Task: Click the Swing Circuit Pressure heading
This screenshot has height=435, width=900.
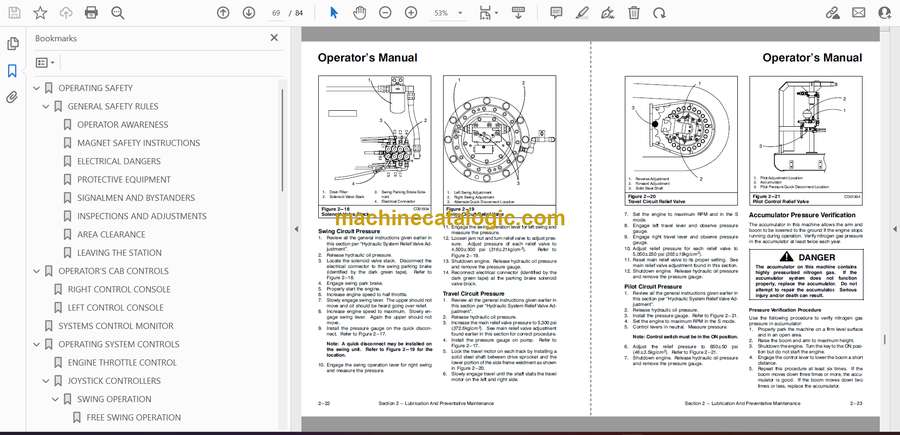Action: coord(350,231)
